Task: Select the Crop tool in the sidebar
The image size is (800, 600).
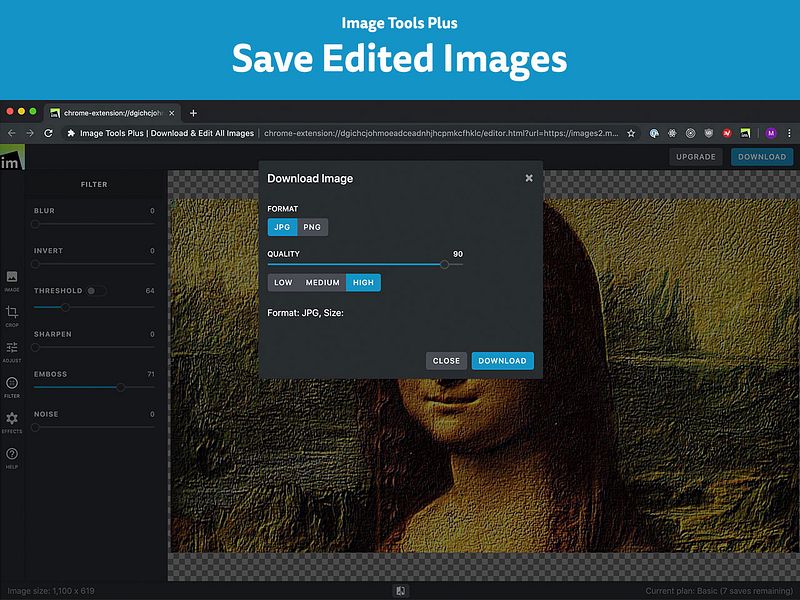Action: coord(12,316)
